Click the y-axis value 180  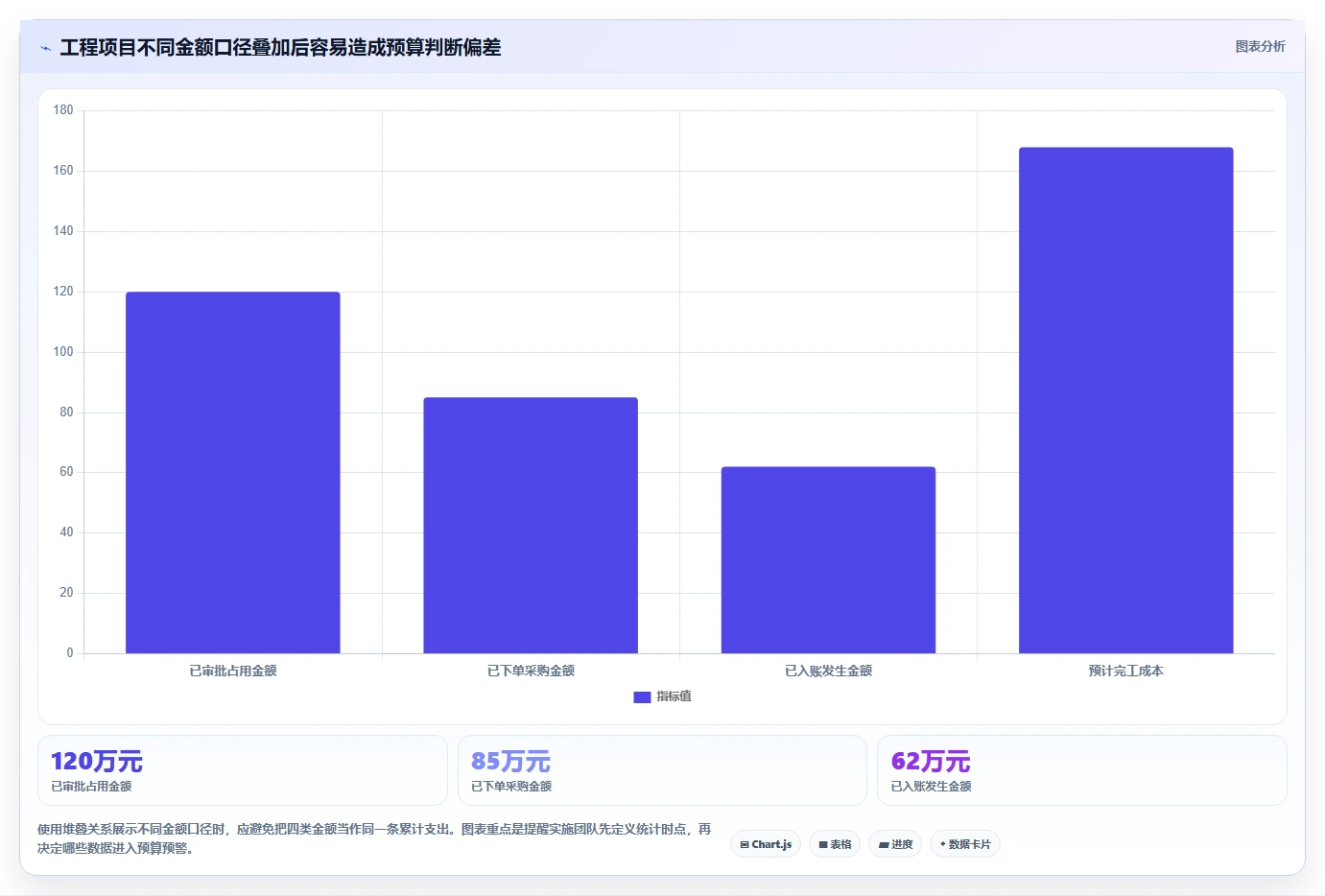coord(63,110)
